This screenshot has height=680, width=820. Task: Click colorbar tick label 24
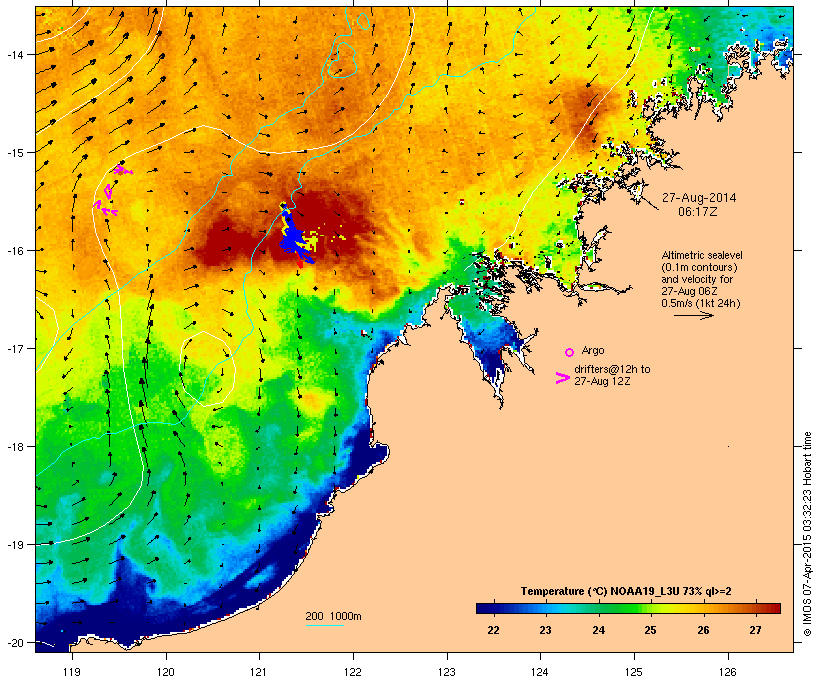click(x=598, y=630)
